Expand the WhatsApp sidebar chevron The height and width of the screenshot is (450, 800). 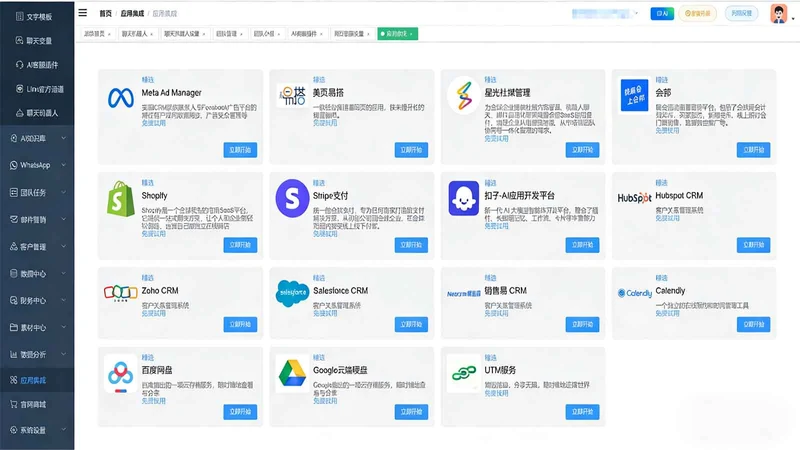[x=63, y=165]
